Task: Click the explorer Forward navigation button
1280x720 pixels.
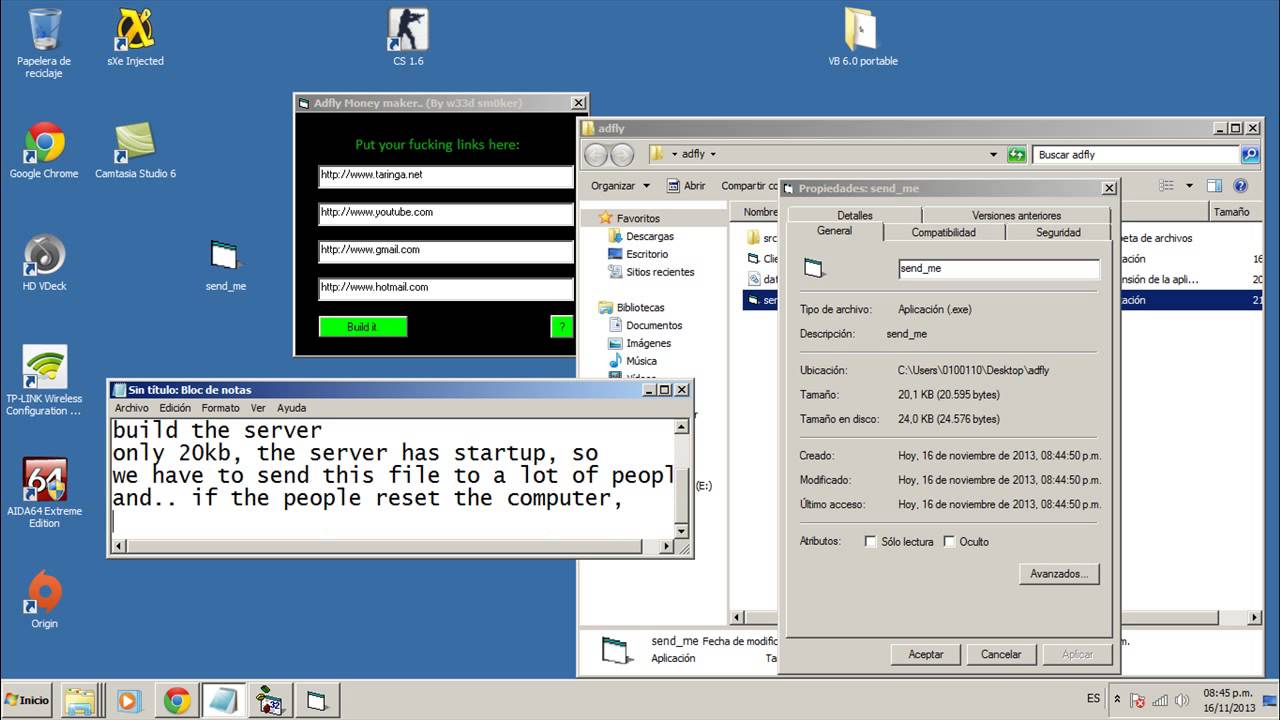Action: point(621,155)
